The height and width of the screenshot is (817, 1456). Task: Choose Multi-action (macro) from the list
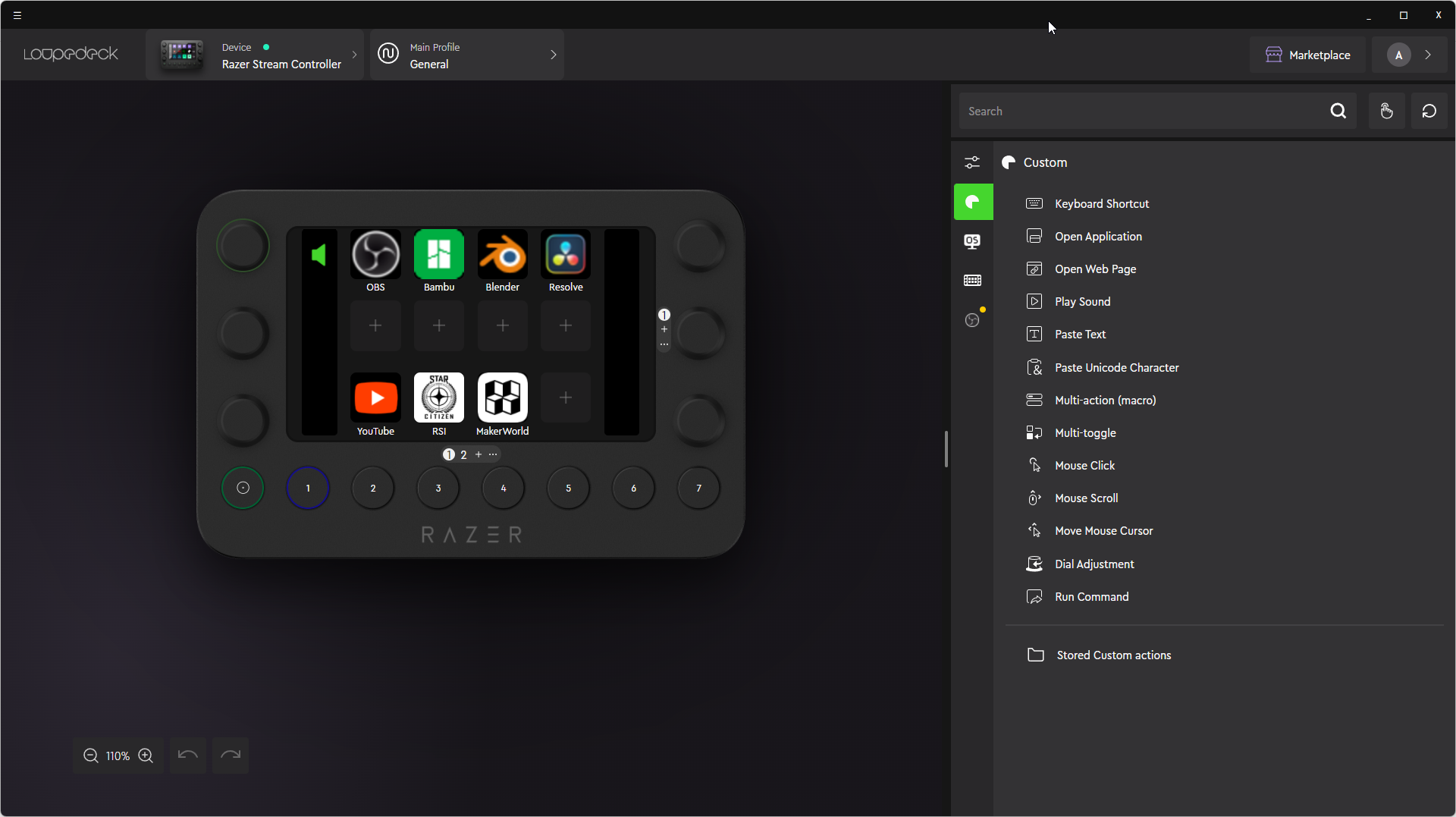click(1105, 401)
